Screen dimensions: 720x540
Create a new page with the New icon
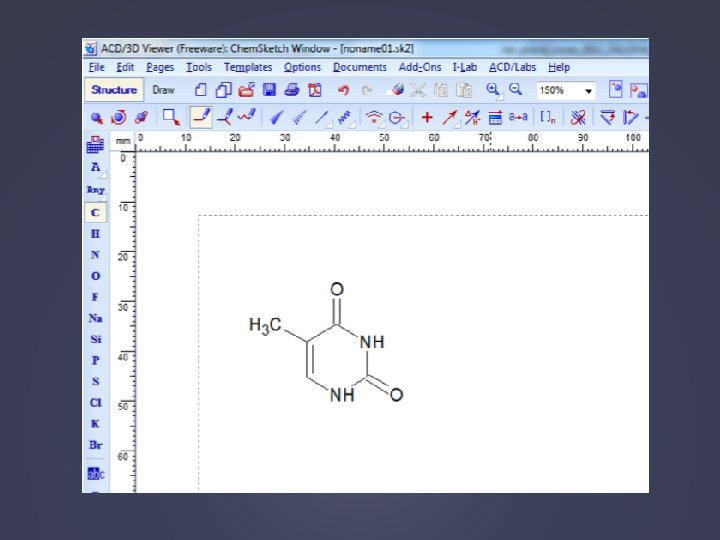point(200,90)
